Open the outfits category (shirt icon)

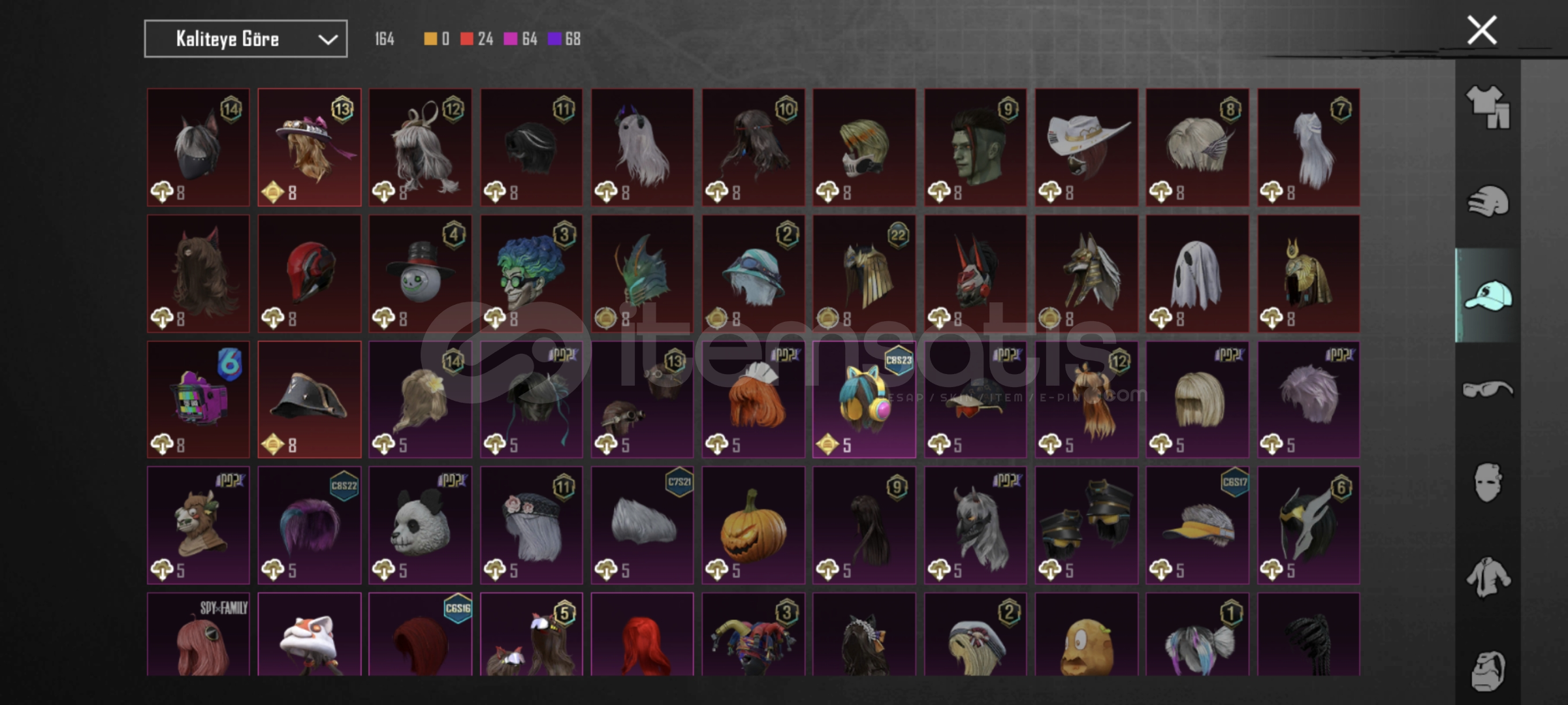1488,108
